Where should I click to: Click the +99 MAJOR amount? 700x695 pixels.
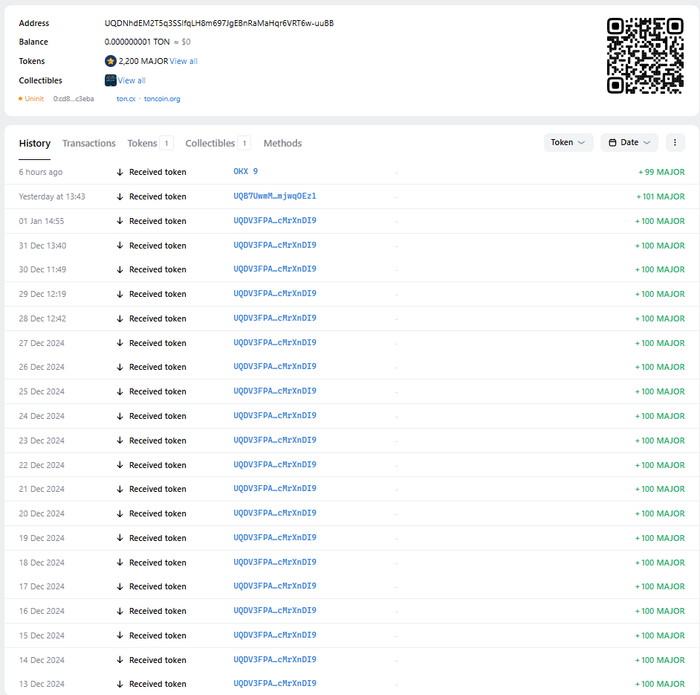[x=662, y=172]
